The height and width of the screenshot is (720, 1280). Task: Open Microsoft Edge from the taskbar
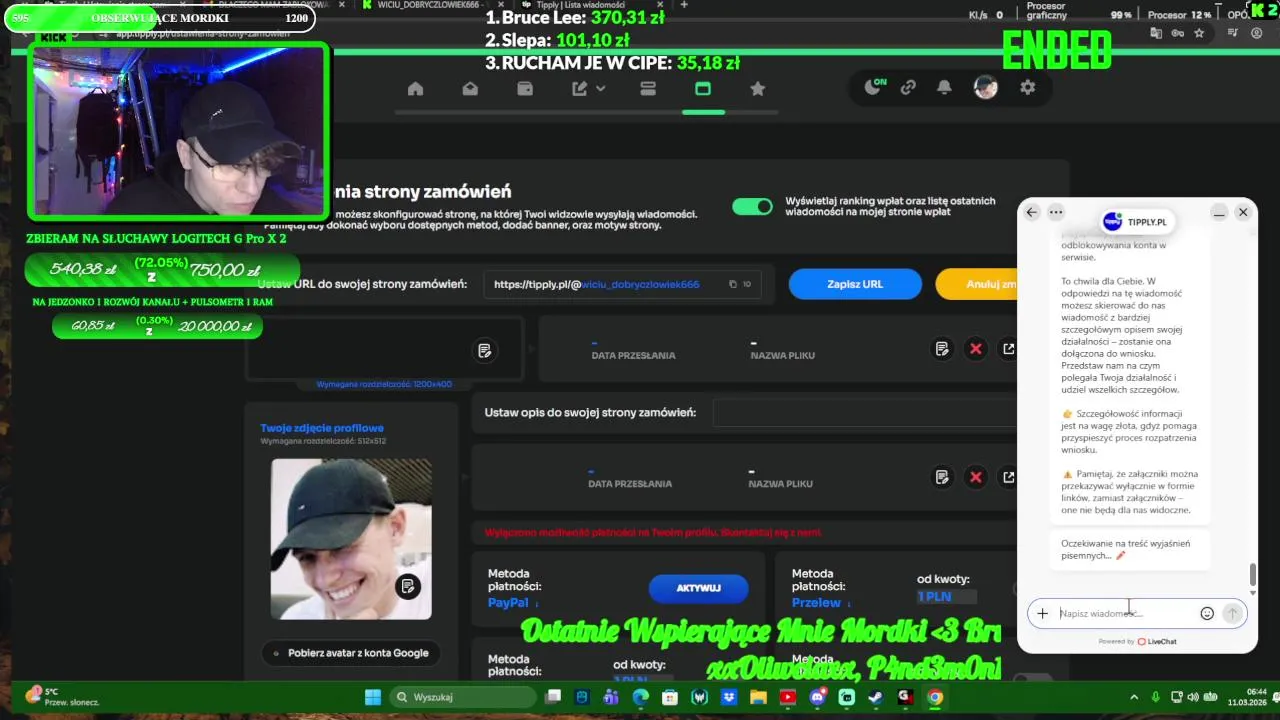pyautogui.click(x=640, y=697)
